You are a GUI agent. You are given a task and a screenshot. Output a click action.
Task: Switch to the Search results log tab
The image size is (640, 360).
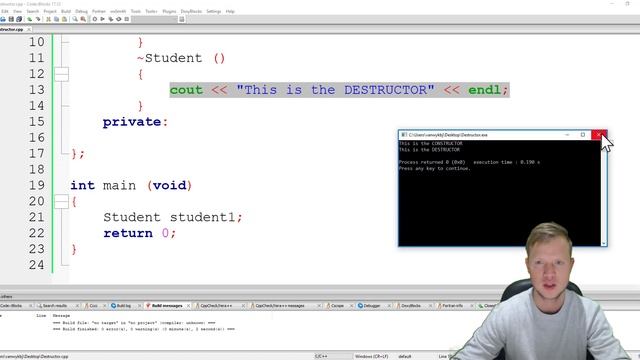55,306
